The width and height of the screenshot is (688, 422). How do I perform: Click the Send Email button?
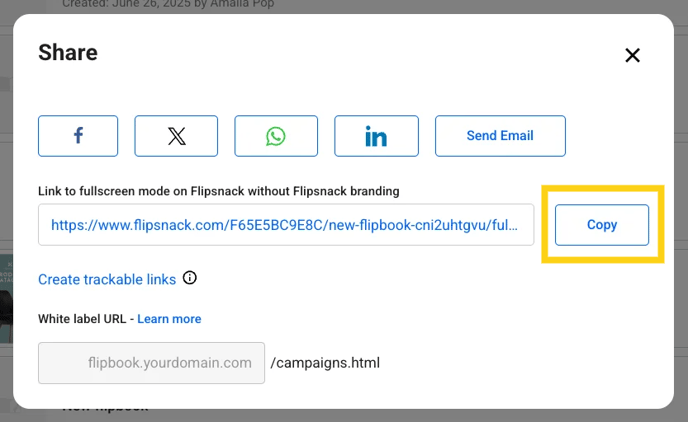pyautogui.click(x=500, y=136)
